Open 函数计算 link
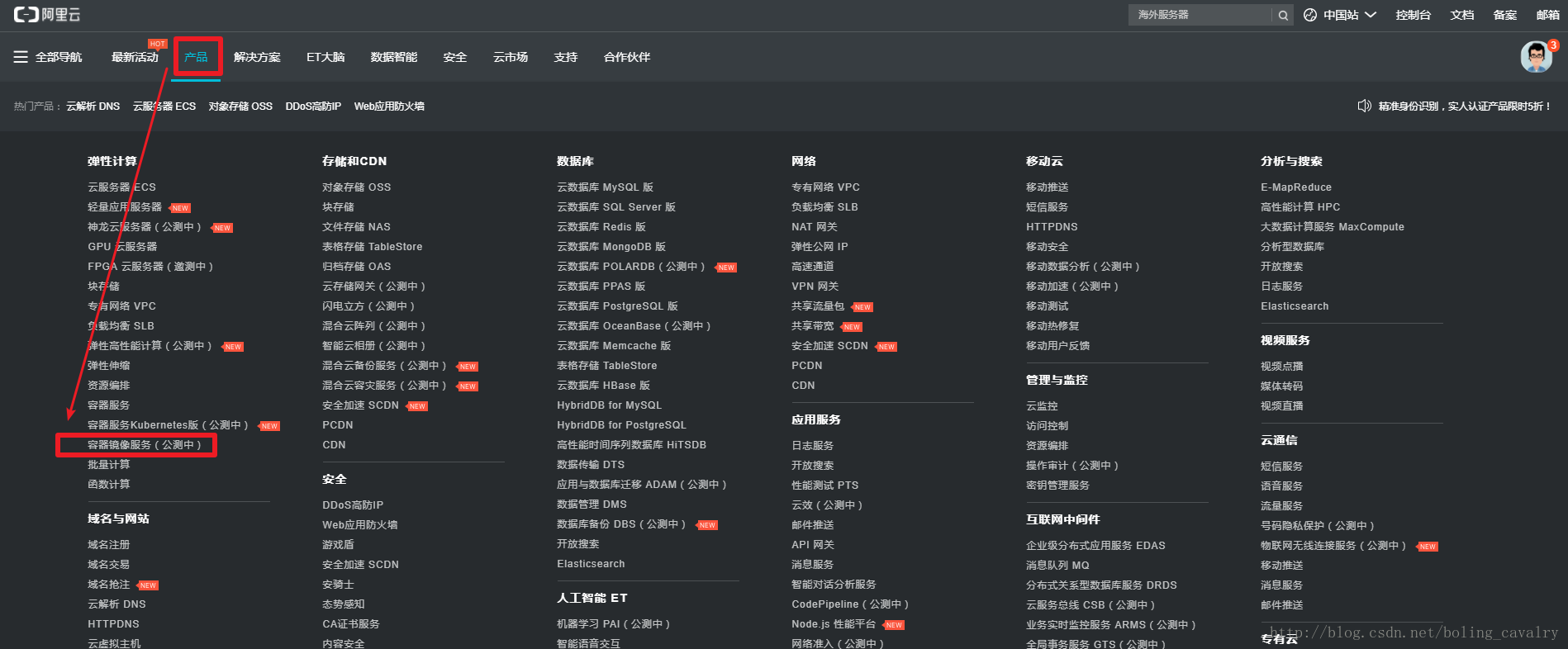Image resolution: width=1568 pixels, height=649 pixels. click(x=109, y=485)
